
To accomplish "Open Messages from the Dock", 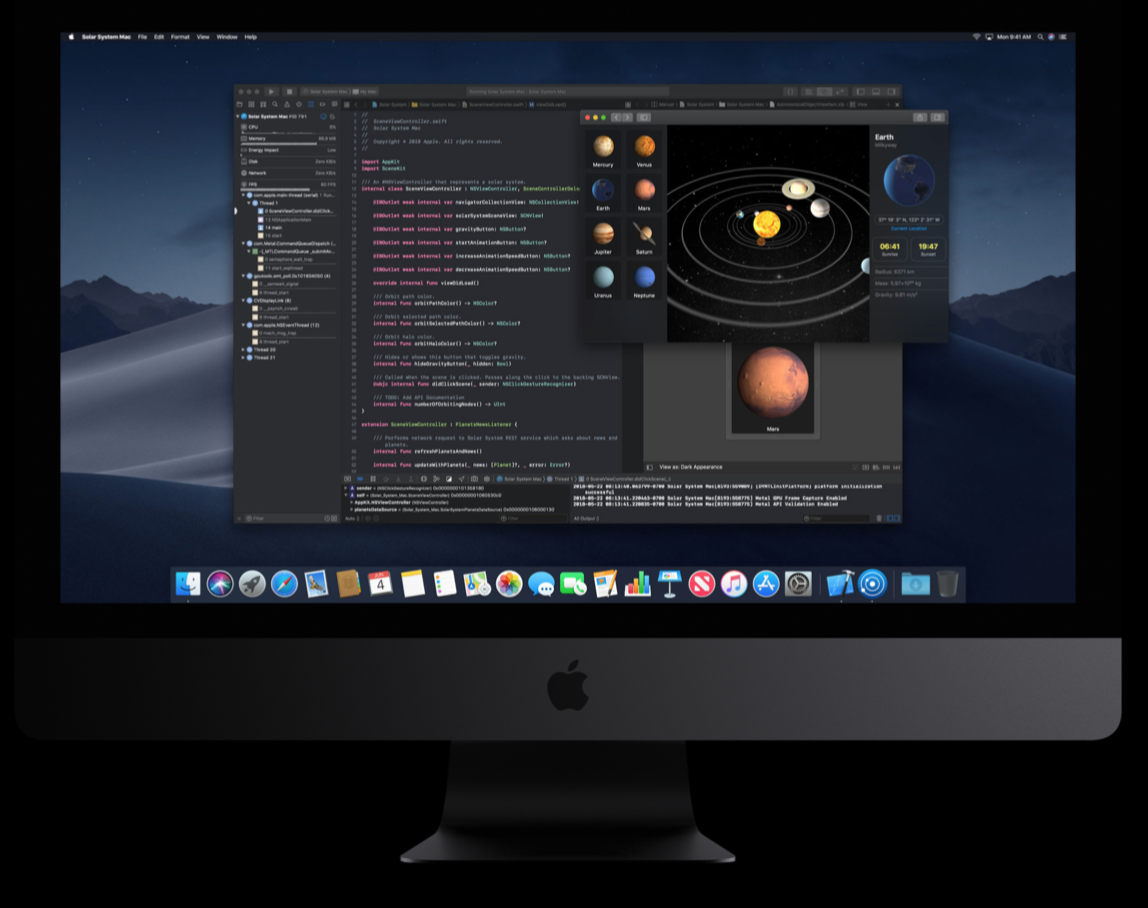I will (x=541, y=584).
